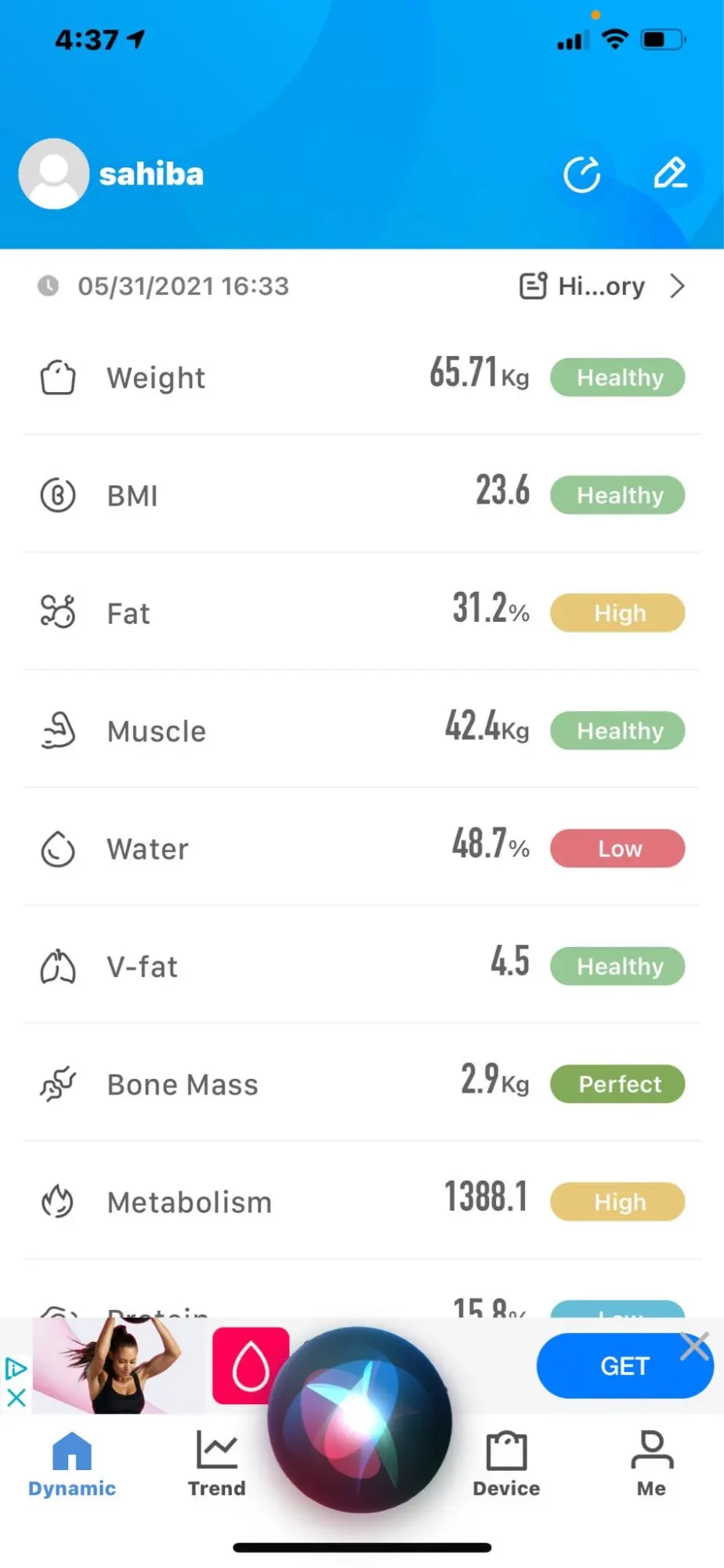Tap the Muscle arm icon

[x=58, y=731]
